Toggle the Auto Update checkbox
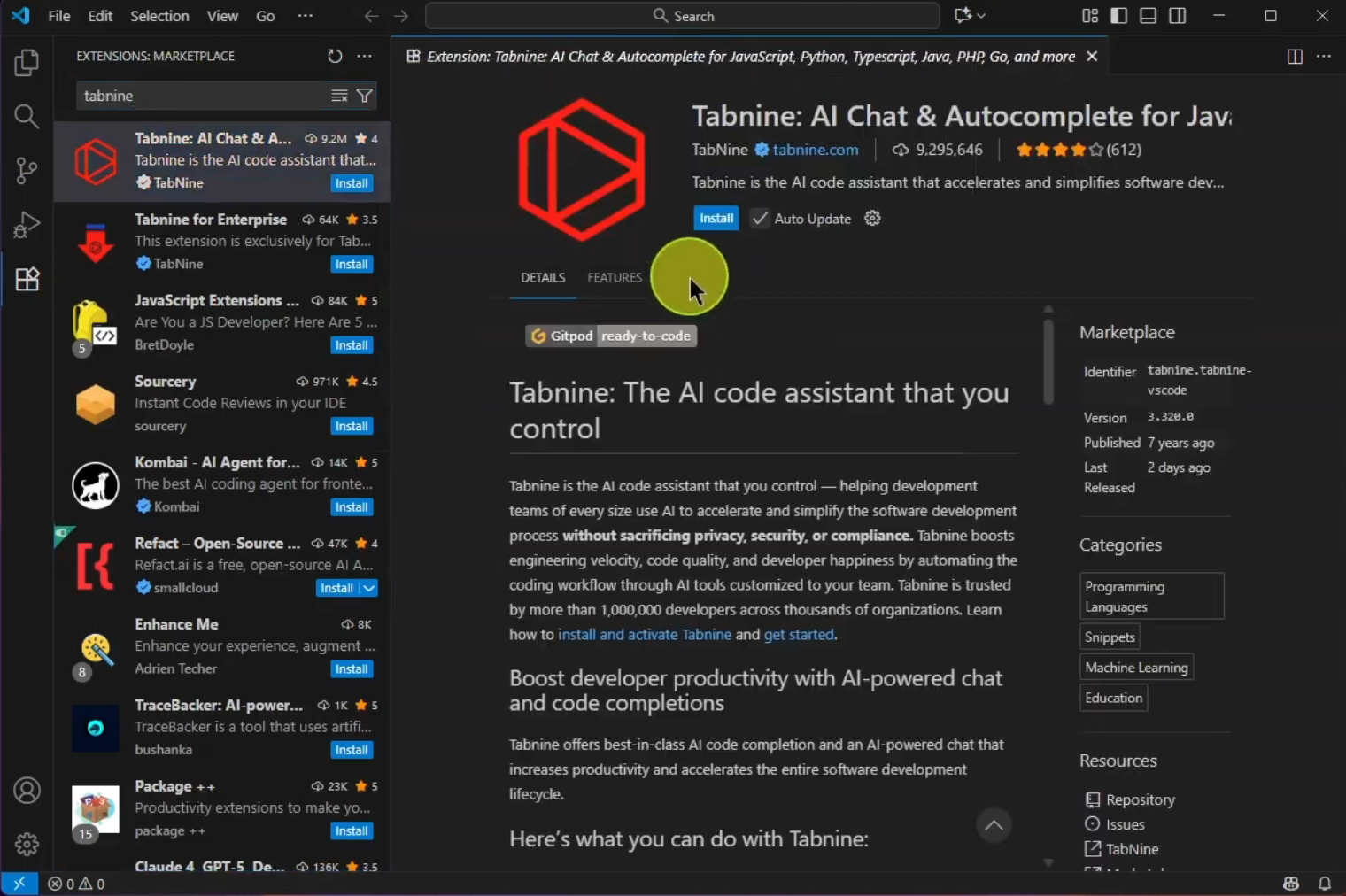Image resolution: width=1346 pixels, height=896 pixels. pos(760,219)
